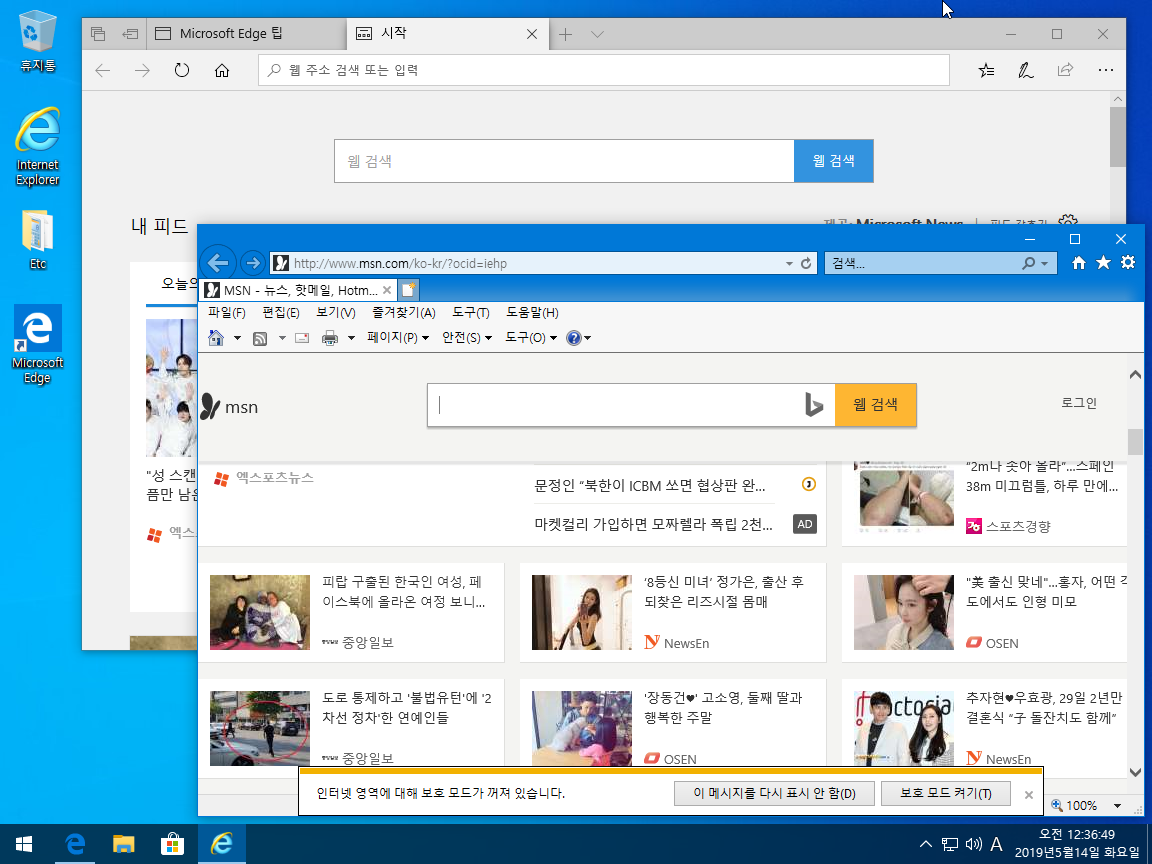Click Edge home button
1152x864 pixels.
pos(221,70)
